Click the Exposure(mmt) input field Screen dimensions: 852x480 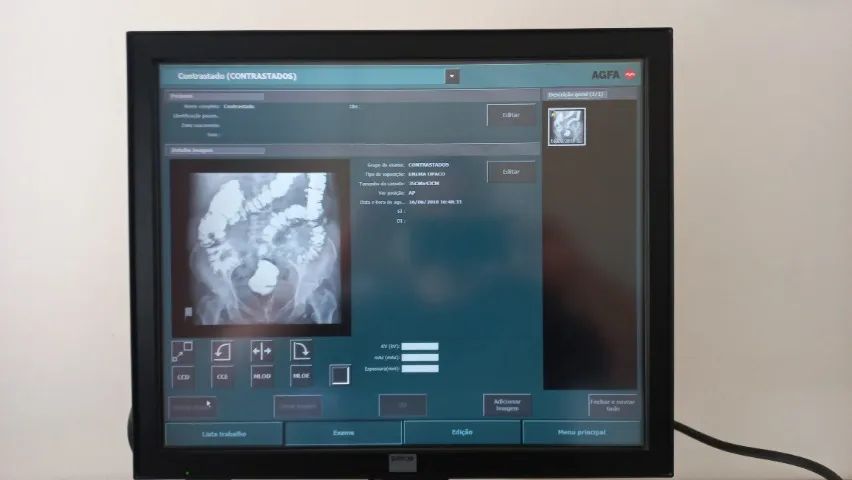[x=420, y=369]
